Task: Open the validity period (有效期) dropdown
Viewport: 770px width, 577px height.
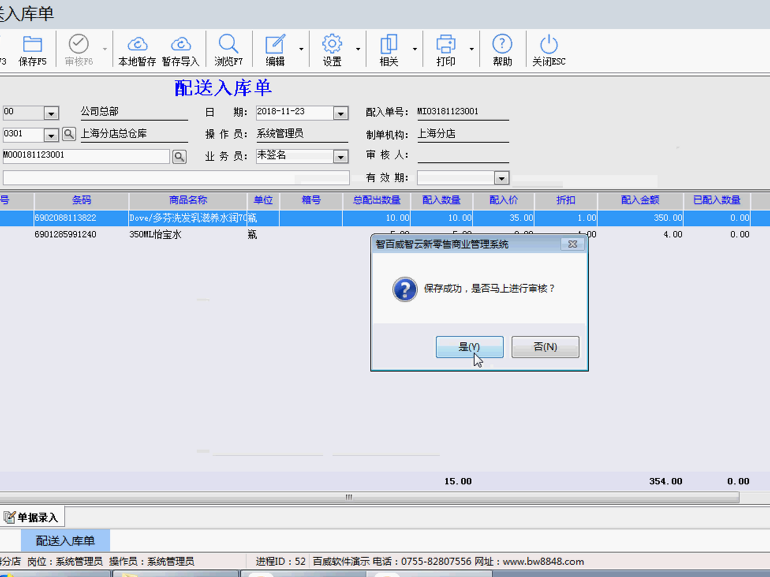Action: pos(502,178)
